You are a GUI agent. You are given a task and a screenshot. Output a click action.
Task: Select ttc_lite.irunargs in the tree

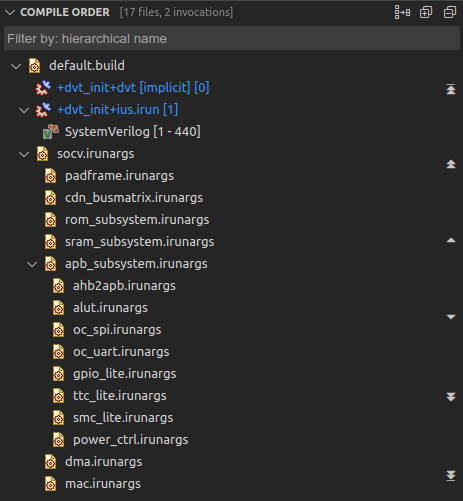pos(120,396)
